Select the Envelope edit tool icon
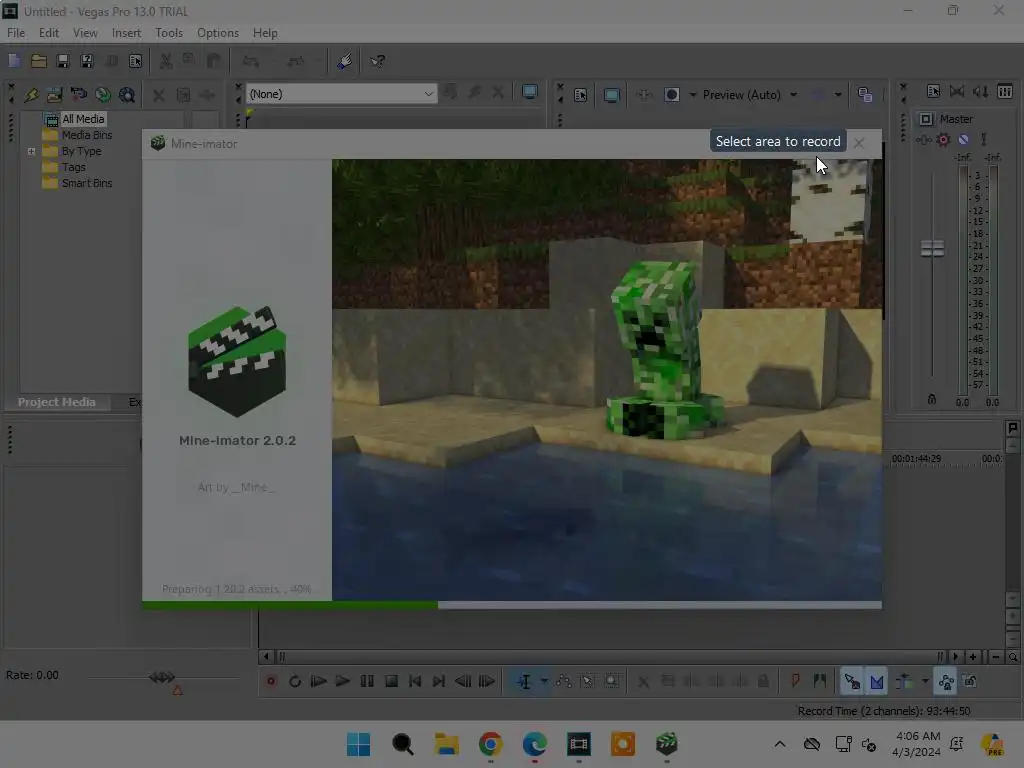This screenshot has width=1024, height=768. coord(564,681)
